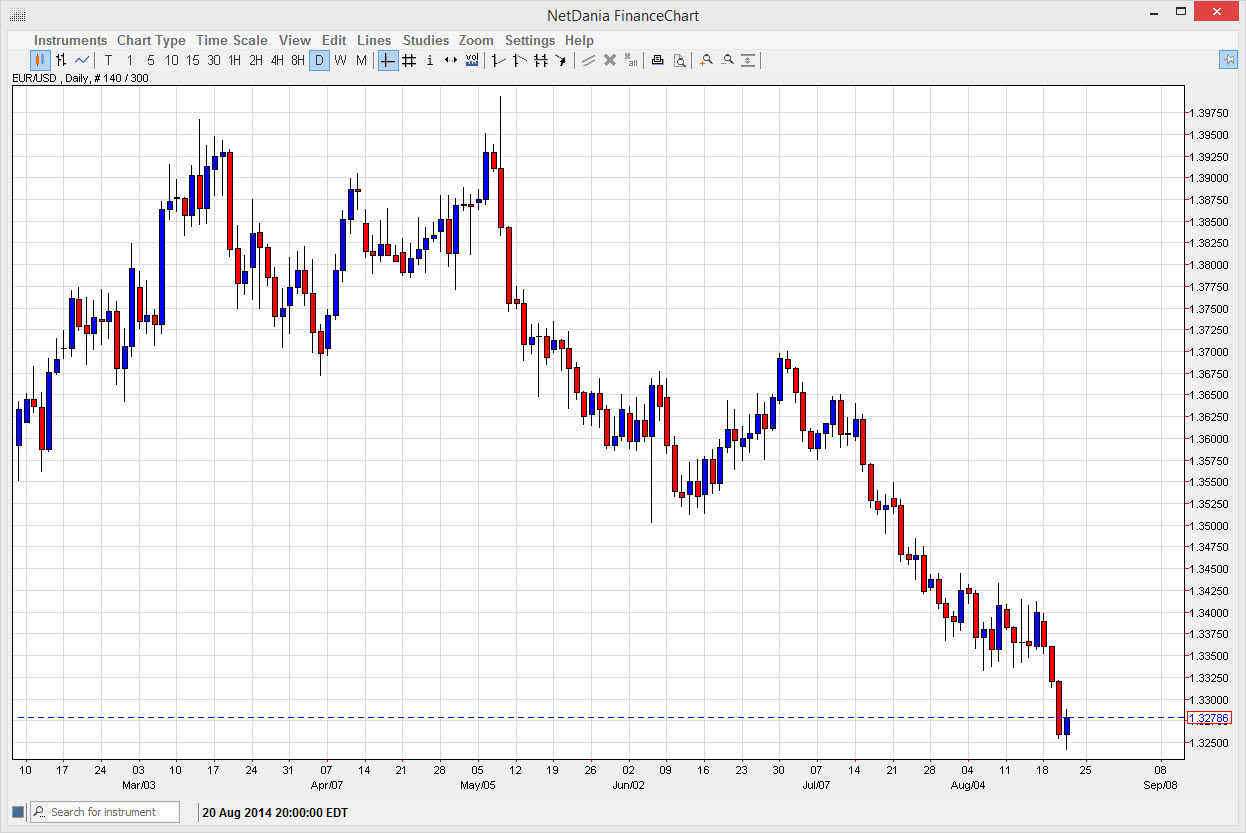Select the candlestick chart type icon
The height and width of the screenshot is (833, 1246).
[40, 60]
